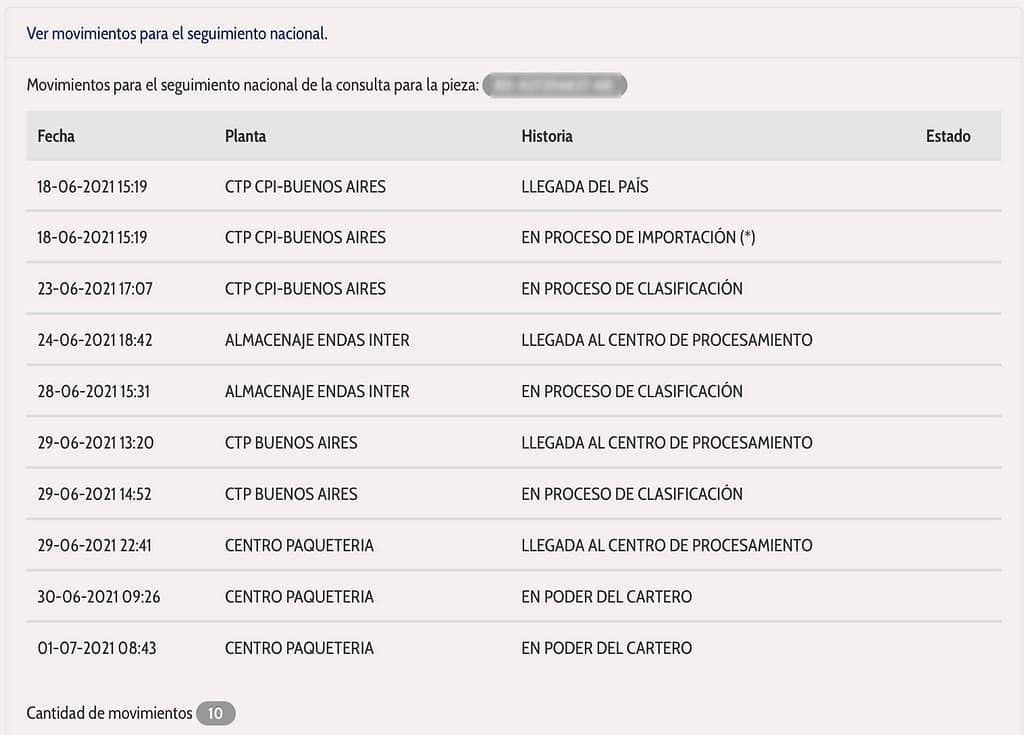
Task: Click the 29-06-2021 14:52 date cell
Action: pyautogui.click(x=94, y=494)
